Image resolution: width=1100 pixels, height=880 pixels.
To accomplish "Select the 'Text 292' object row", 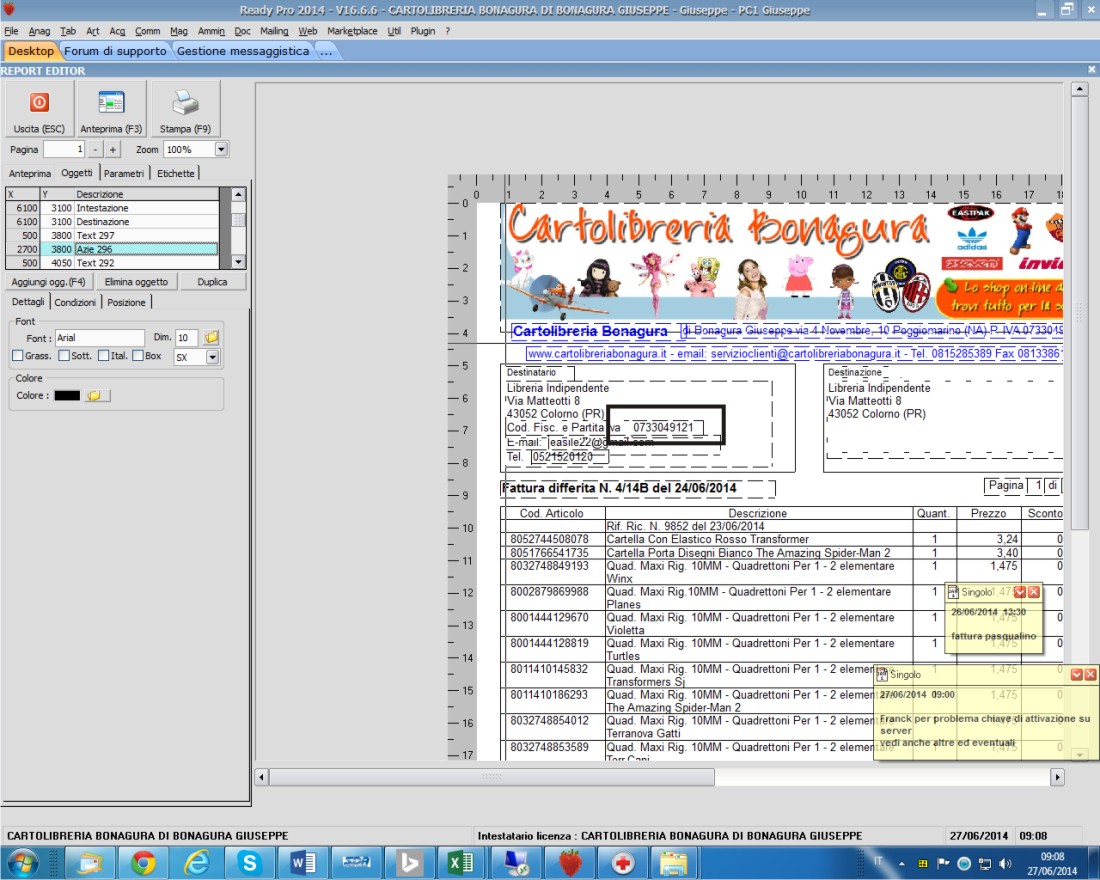I will coord(112,262).
